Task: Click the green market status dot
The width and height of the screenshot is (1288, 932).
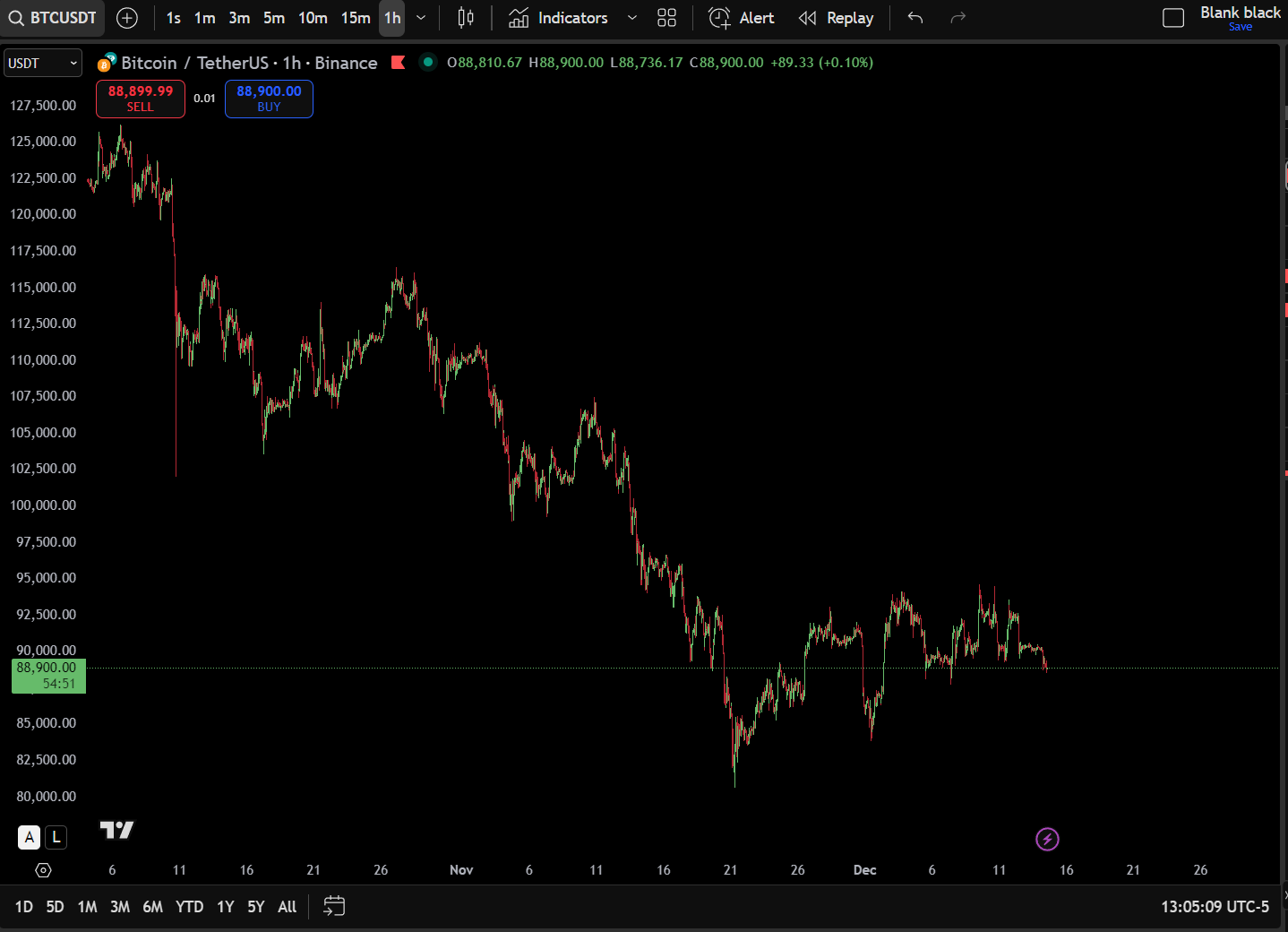Action: [x=428, y=62]
